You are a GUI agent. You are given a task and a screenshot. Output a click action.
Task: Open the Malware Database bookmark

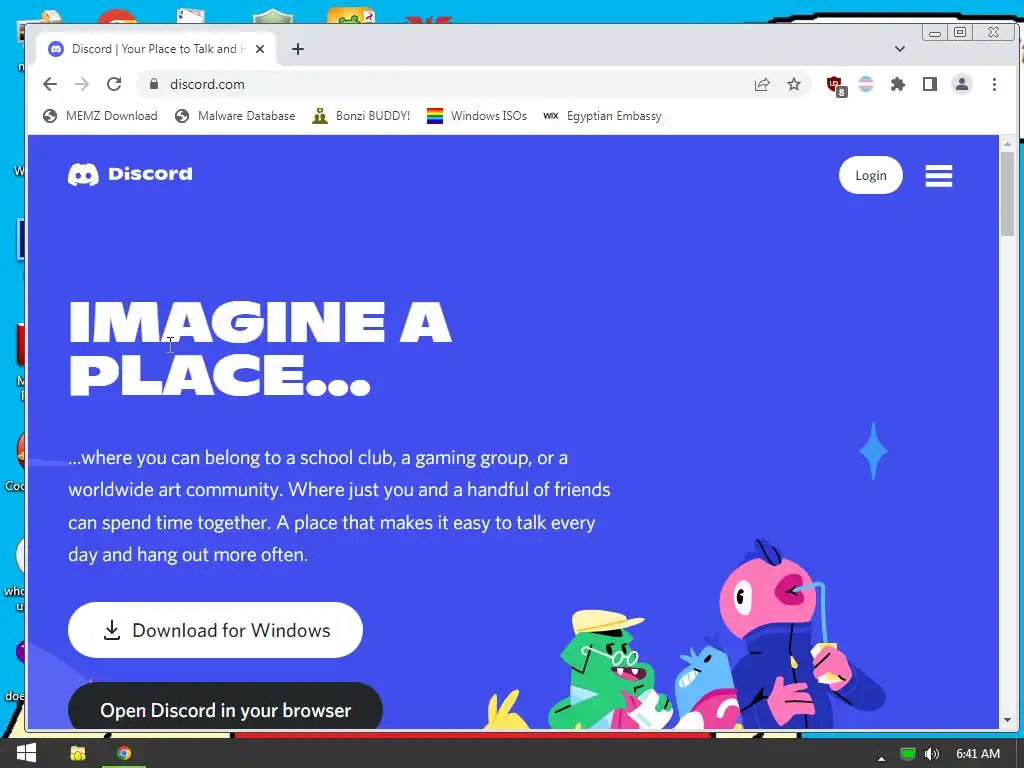click(235, 116)
